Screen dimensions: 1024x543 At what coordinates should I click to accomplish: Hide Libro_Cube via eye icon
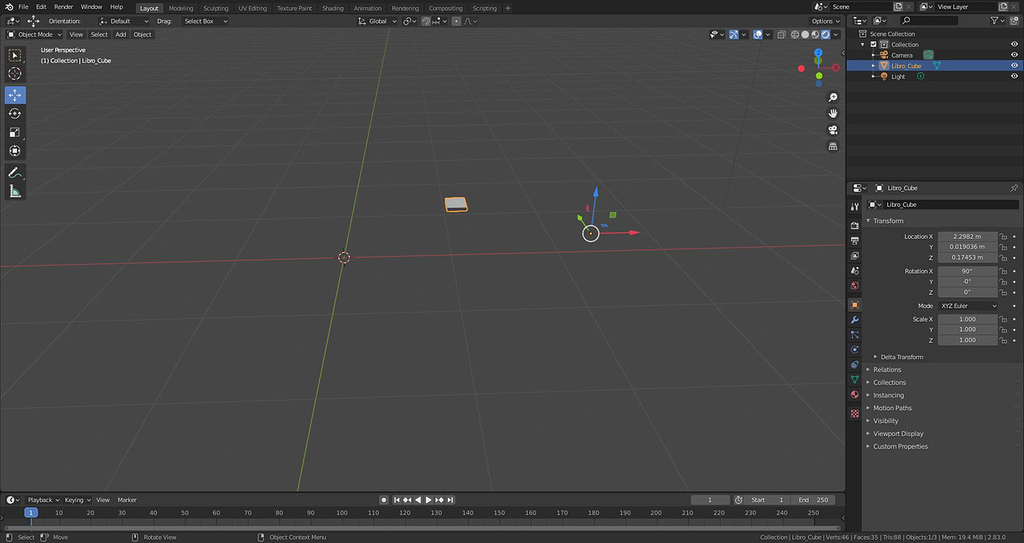click(1014, 65)
